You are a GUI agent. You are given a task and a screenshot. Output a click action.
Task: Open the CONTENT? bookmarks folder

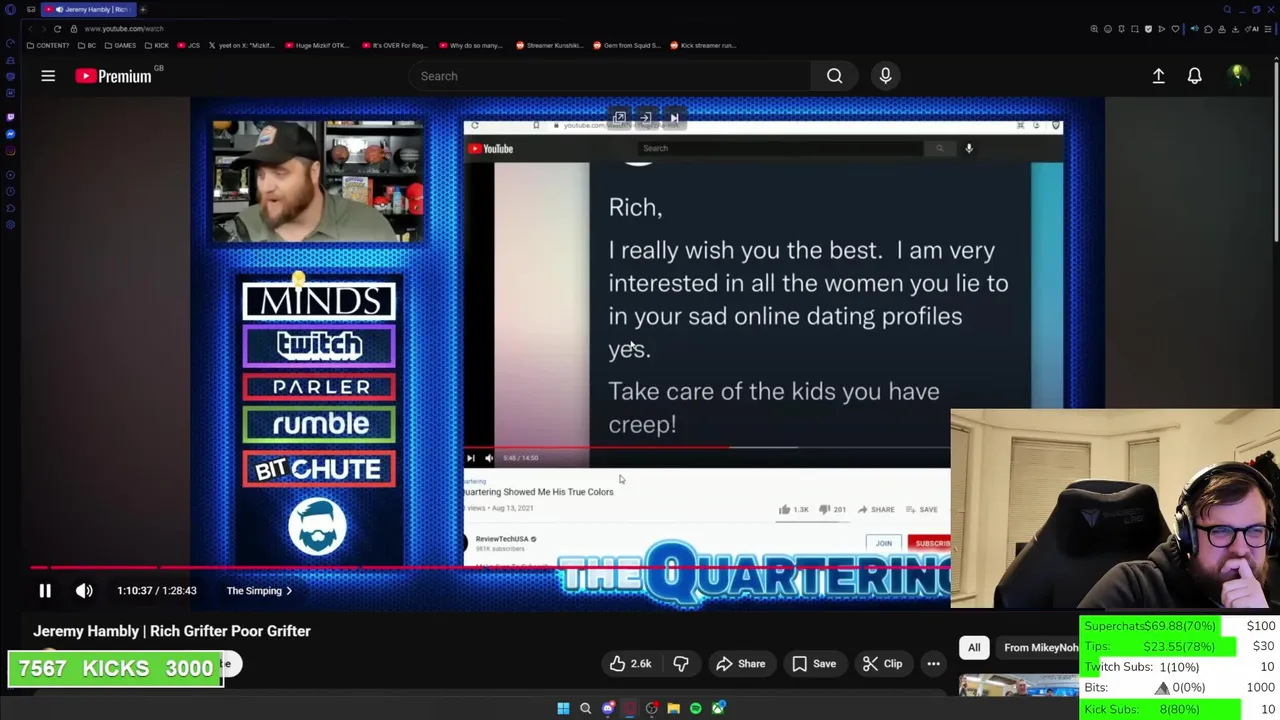(x=48, y=45)
